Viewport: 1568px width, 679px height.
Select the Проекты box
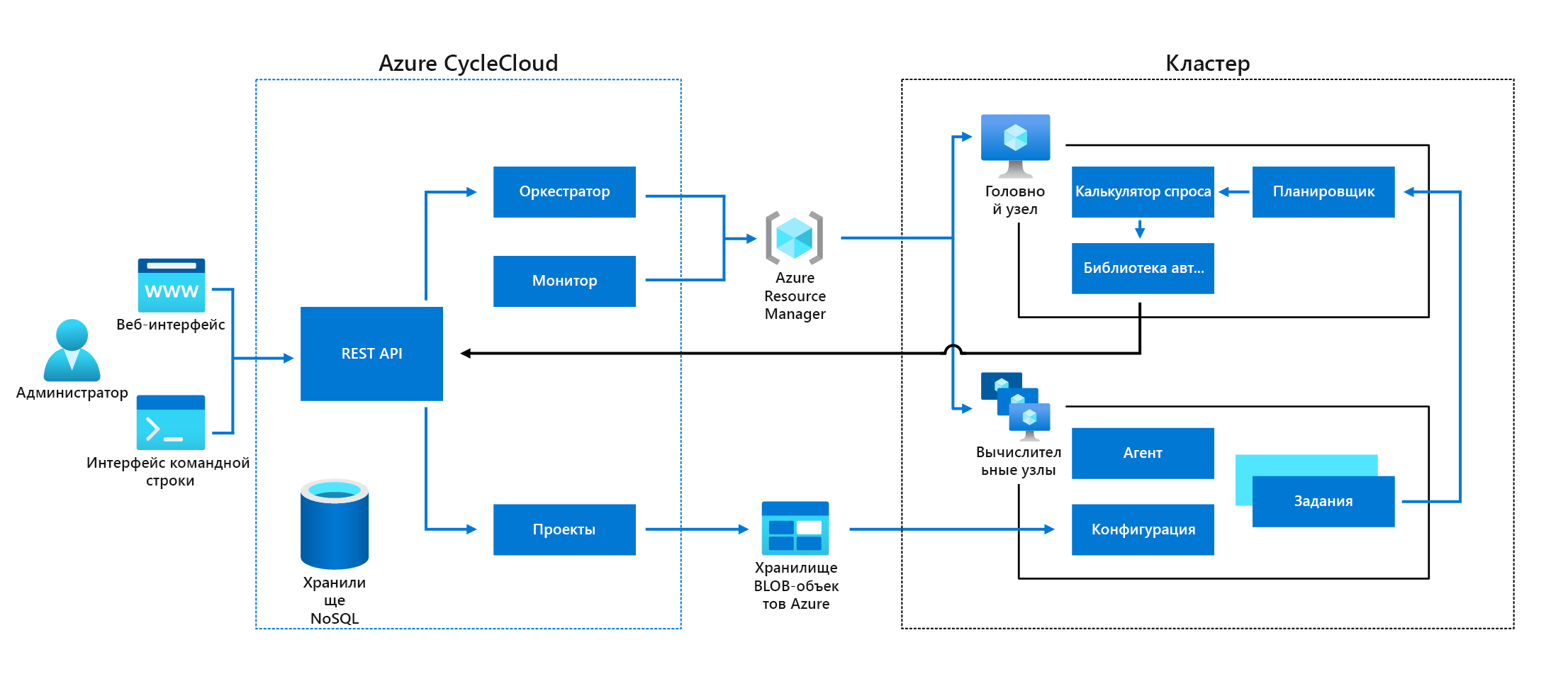click(x=564, y=529)
